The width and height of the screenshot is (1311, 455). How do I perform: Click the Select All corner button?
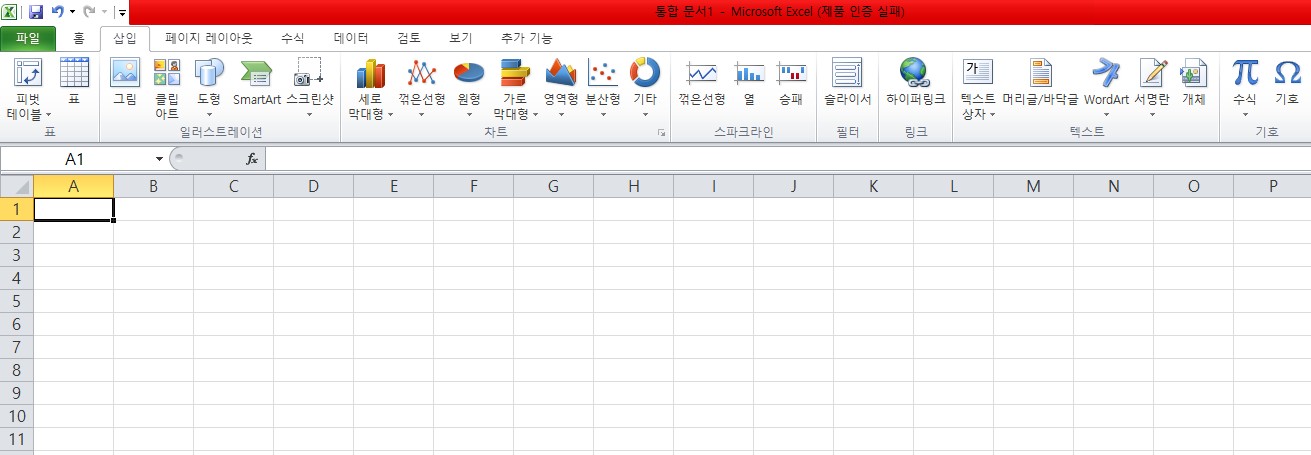(x=17, y=186)
